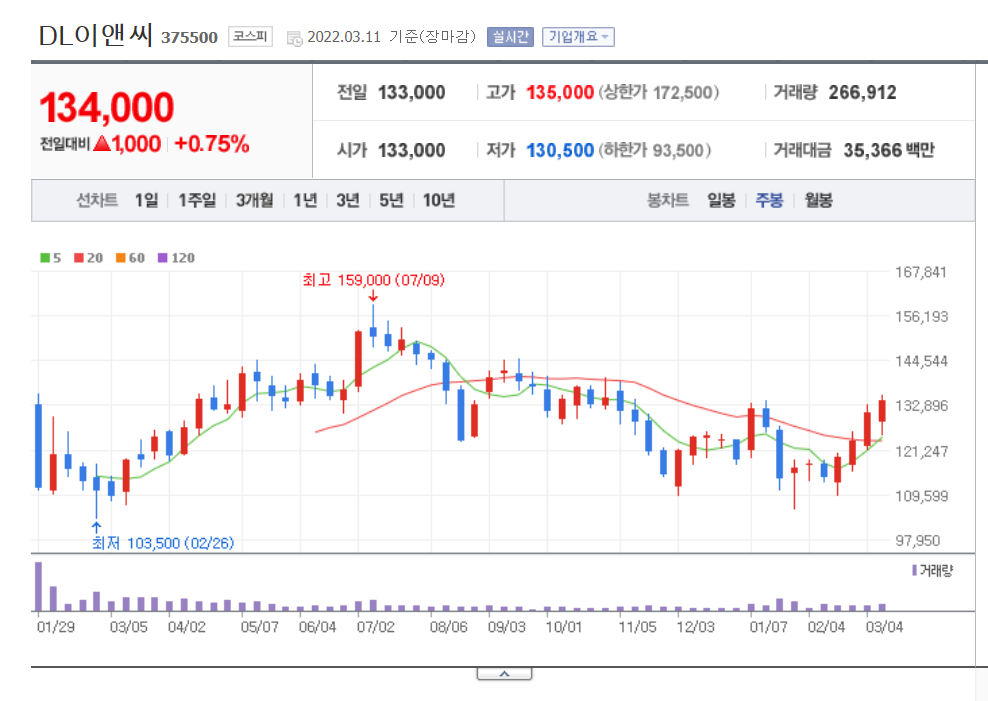Click the stock code 375500
This screenshot has width=988, height=701.
189,38
